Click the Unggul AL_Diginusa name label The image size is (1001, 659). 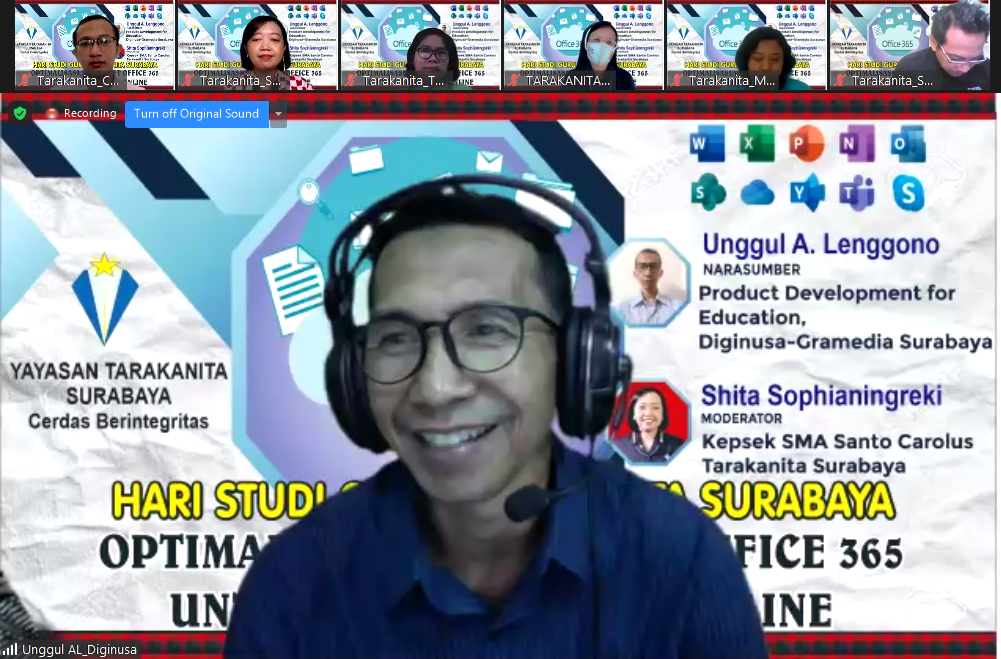click(79, 650)
